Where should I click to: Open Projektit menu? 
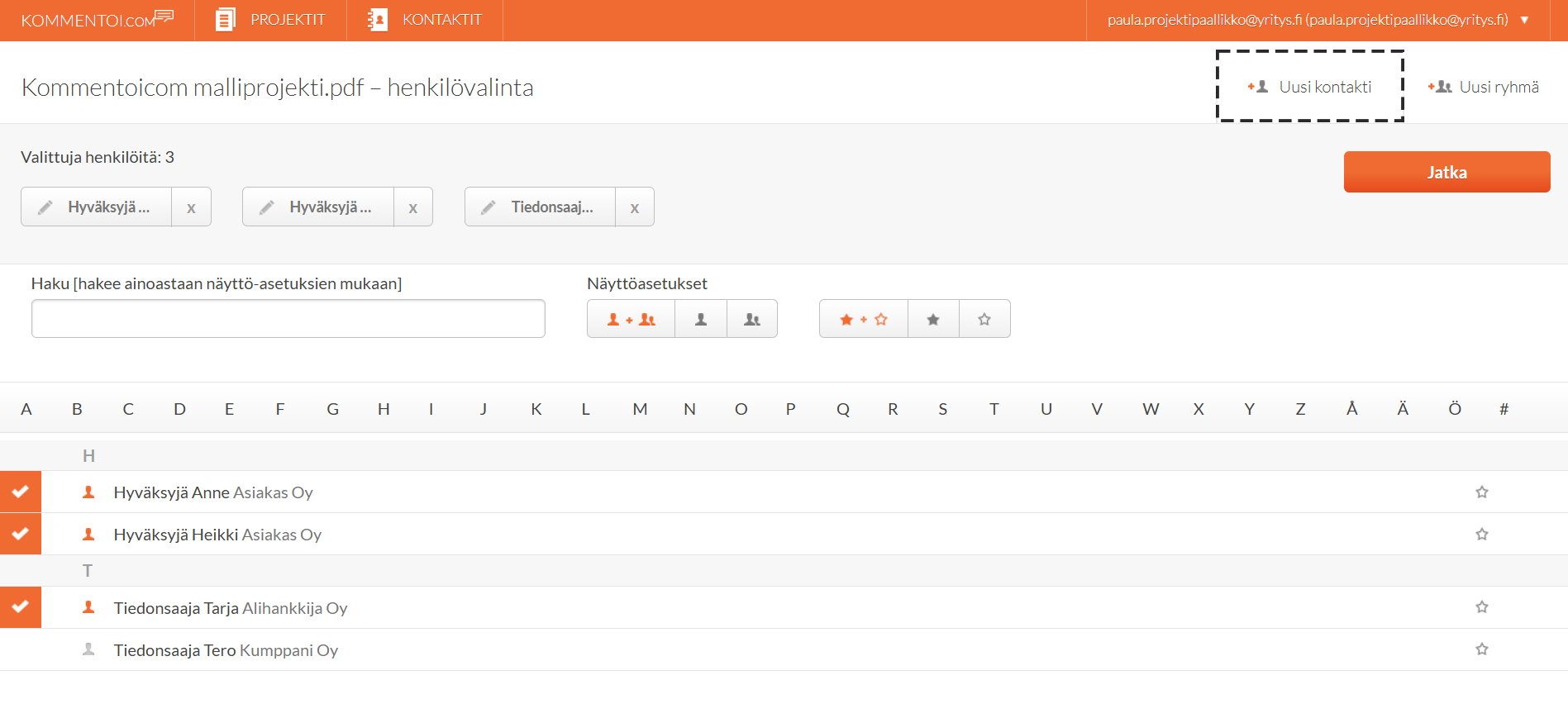[x=270, y=20]
